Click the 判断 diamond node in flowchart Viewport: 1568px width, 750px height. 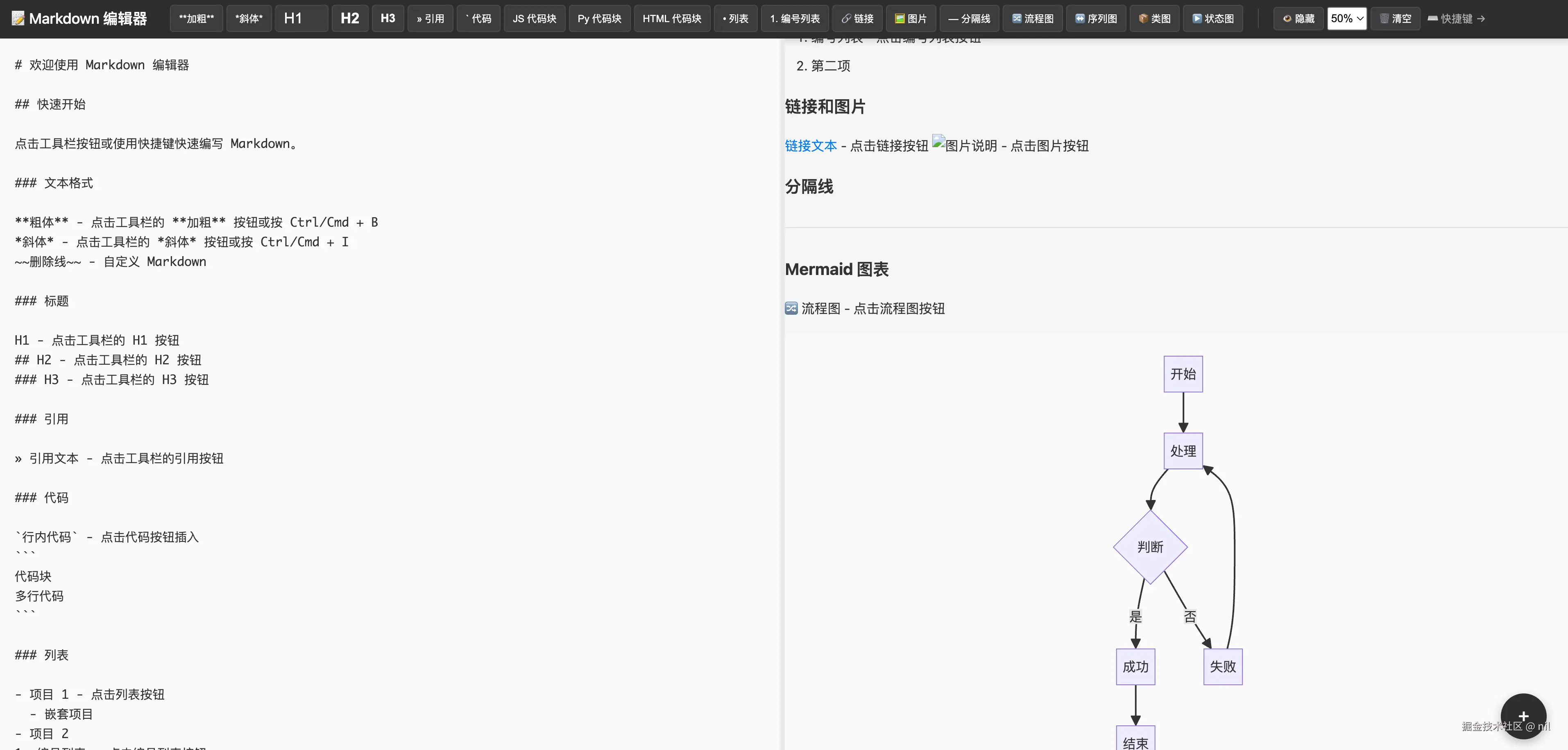coord(1150,546)
